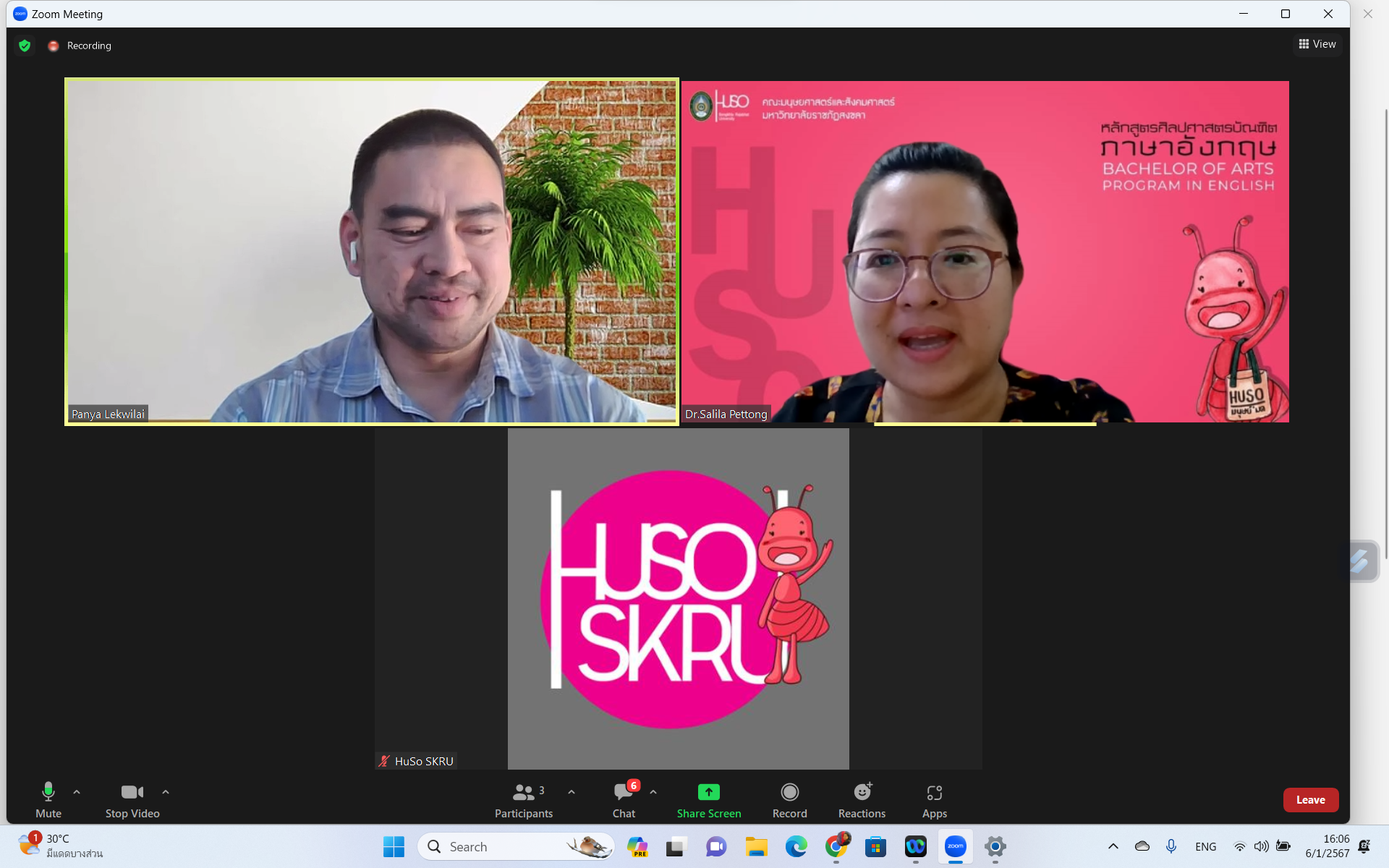Open Settings gear app on taskbar
The width and height of the screenshot is (1389, 868).
[x=995, y=846]
